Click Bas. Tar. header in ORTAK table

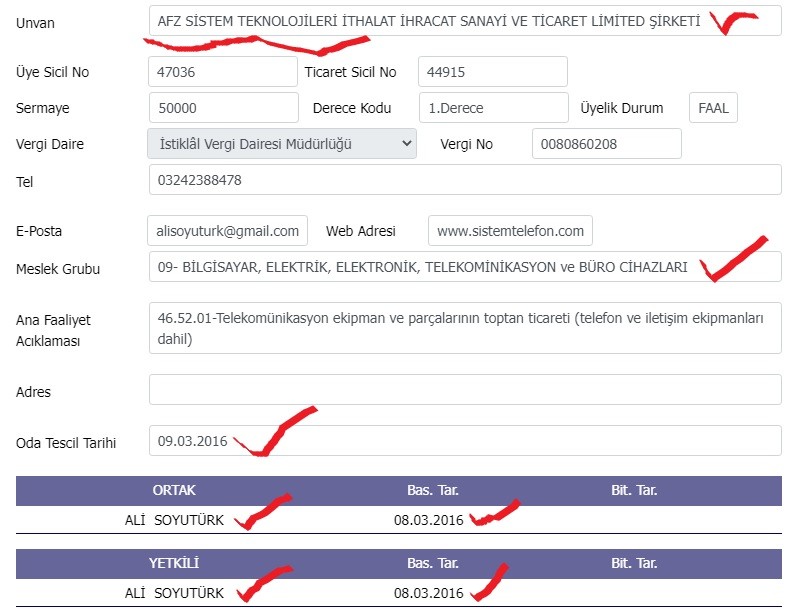(433, 491)
